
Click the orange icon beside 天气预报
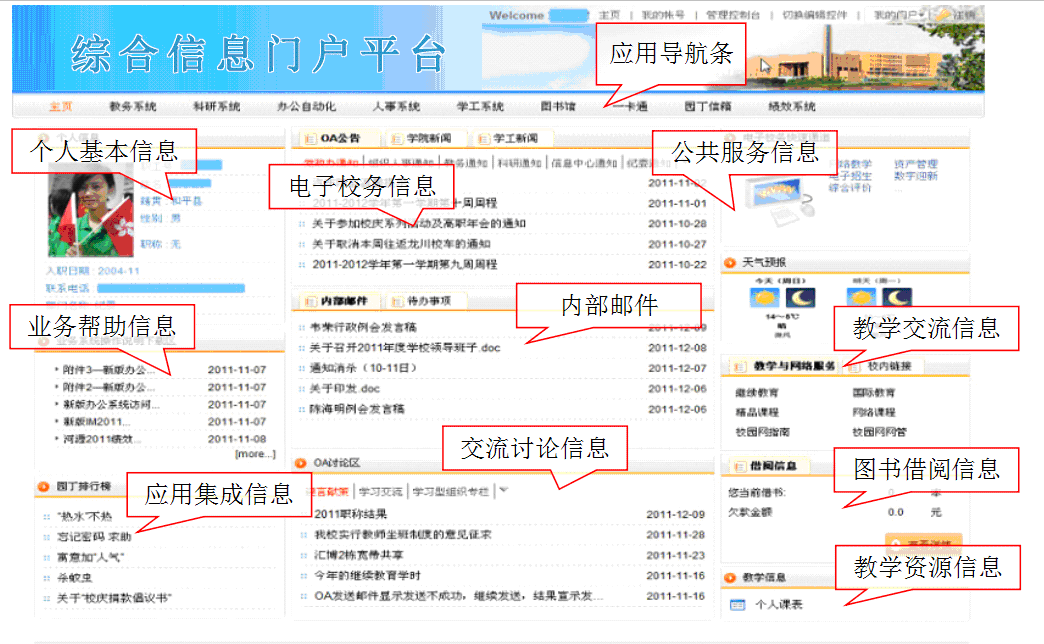tap(730, 263)
